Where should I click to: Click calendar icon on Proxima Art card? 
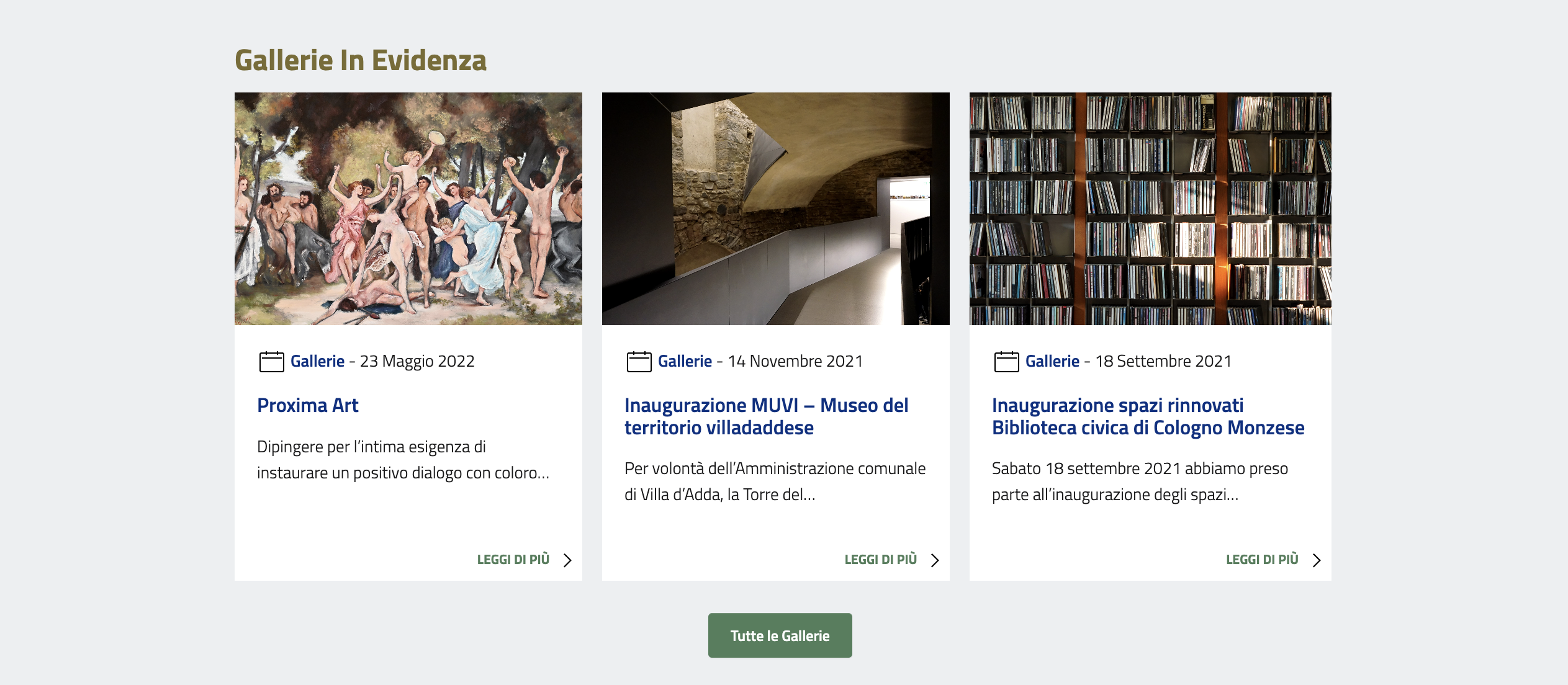271,362
